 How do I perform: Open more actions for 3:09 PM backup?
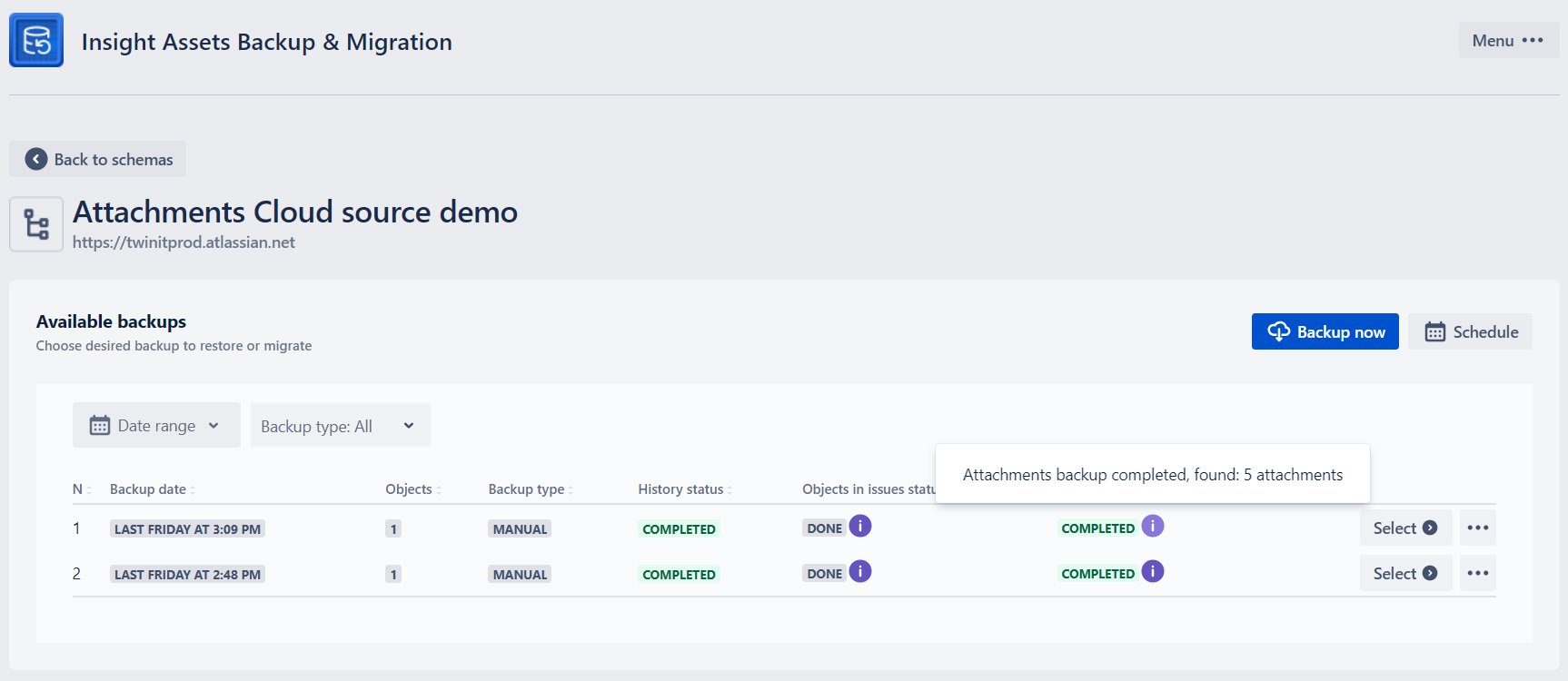(1478, 528)
